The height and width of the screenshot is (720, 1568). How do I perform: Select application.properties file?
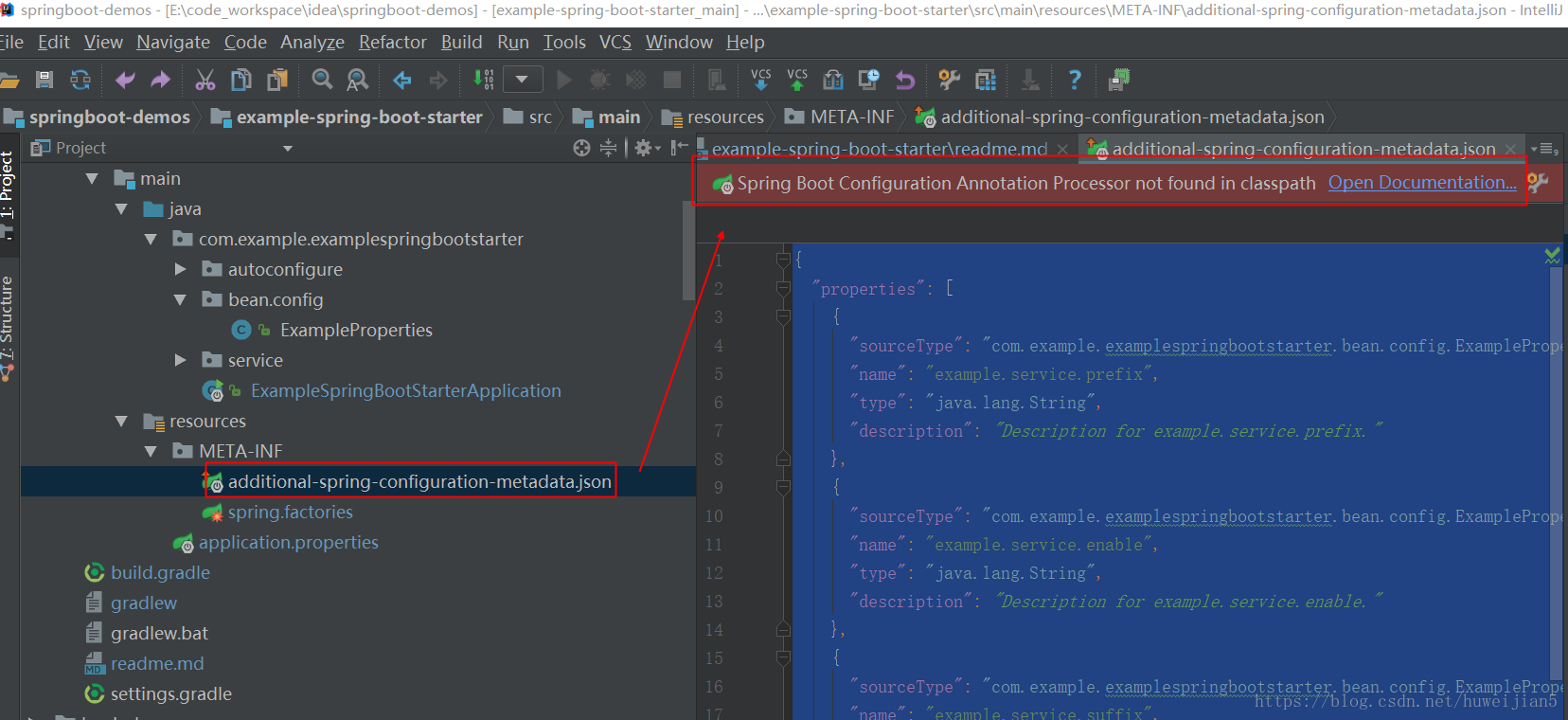(288, 542)
